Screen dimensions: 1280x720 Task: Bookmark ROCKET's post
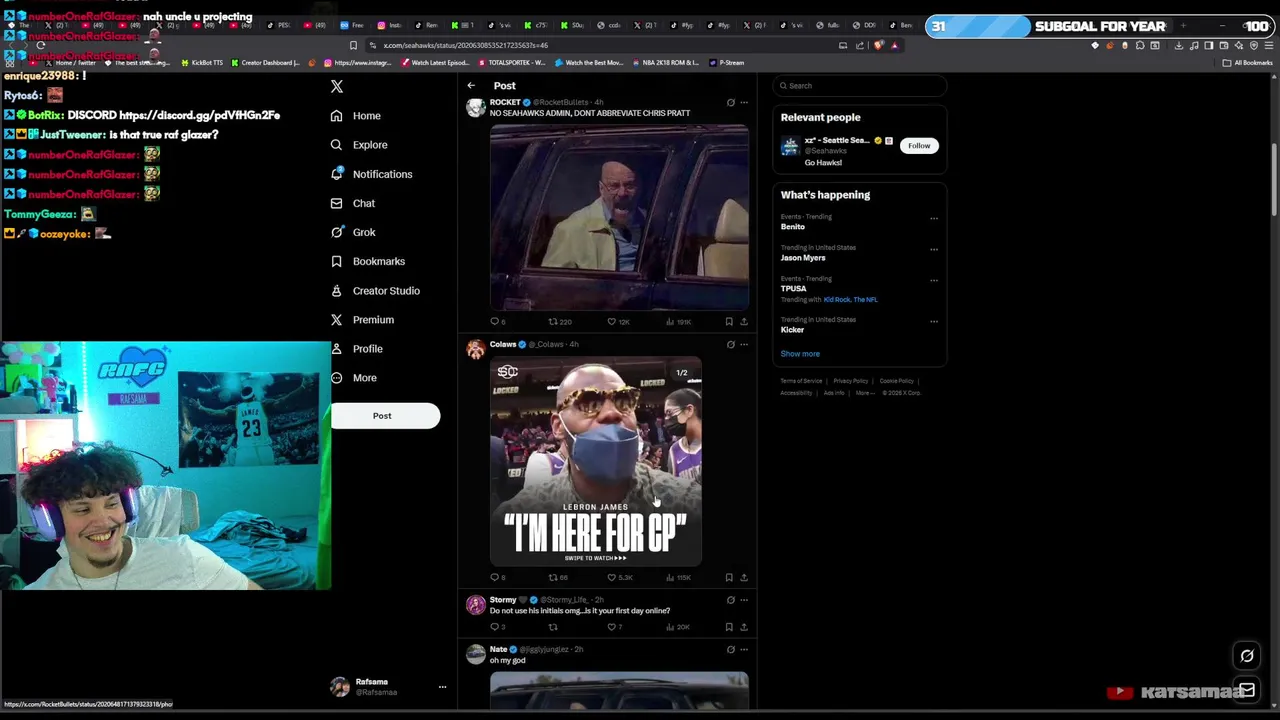[729, 322]
